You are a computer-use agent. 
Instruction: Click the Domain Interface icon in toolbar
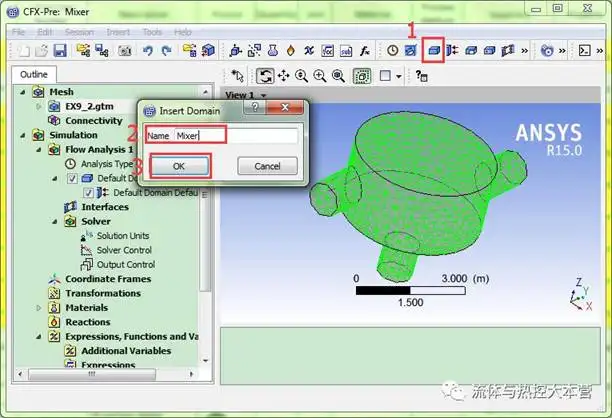click(x=508, y=50)
